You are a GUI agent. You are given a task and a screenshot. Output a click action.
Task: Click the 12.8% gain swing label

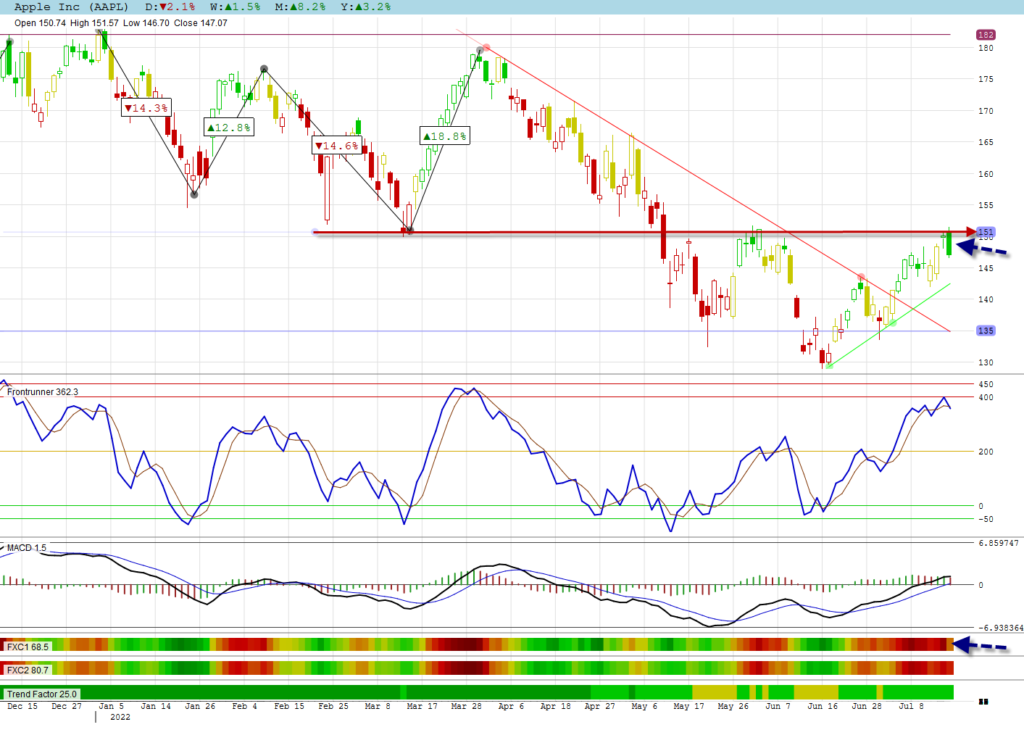(x=229, y=127)
